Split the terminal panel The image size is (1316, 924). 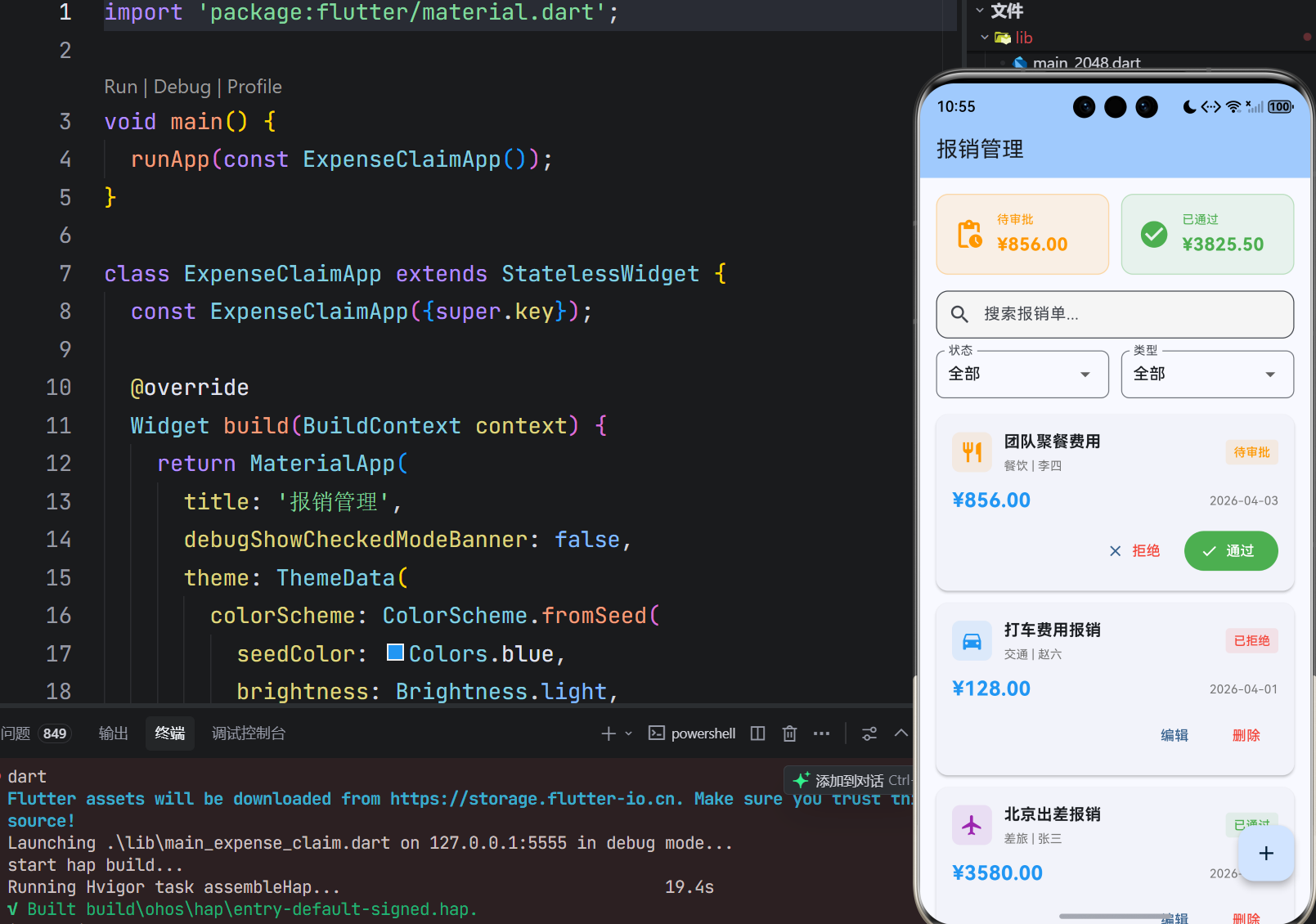tap(758, 733)
